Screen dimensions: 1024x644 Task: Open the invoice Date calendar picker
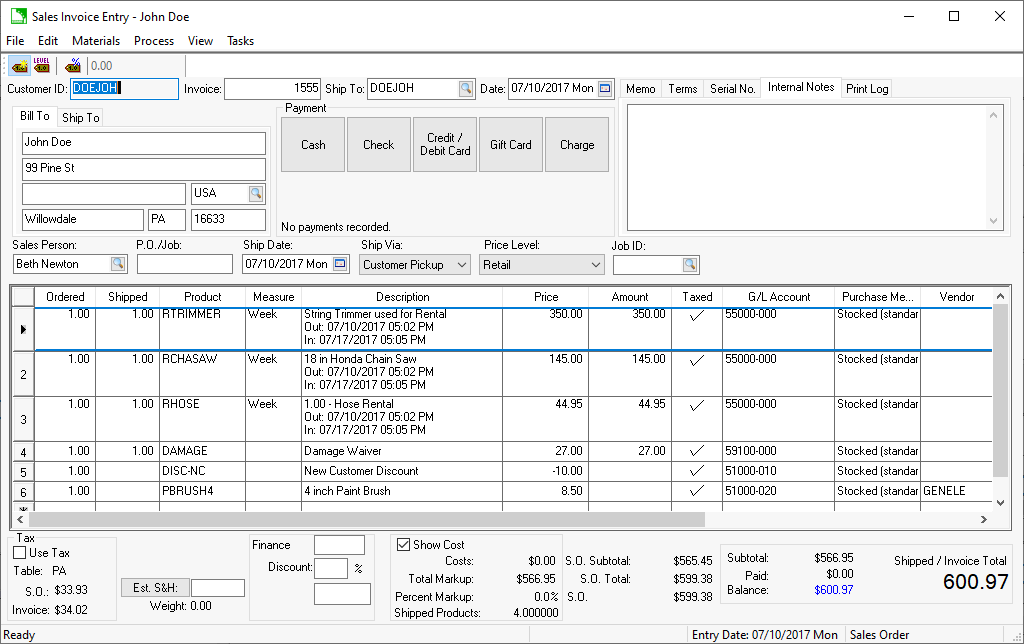(605, 88)
